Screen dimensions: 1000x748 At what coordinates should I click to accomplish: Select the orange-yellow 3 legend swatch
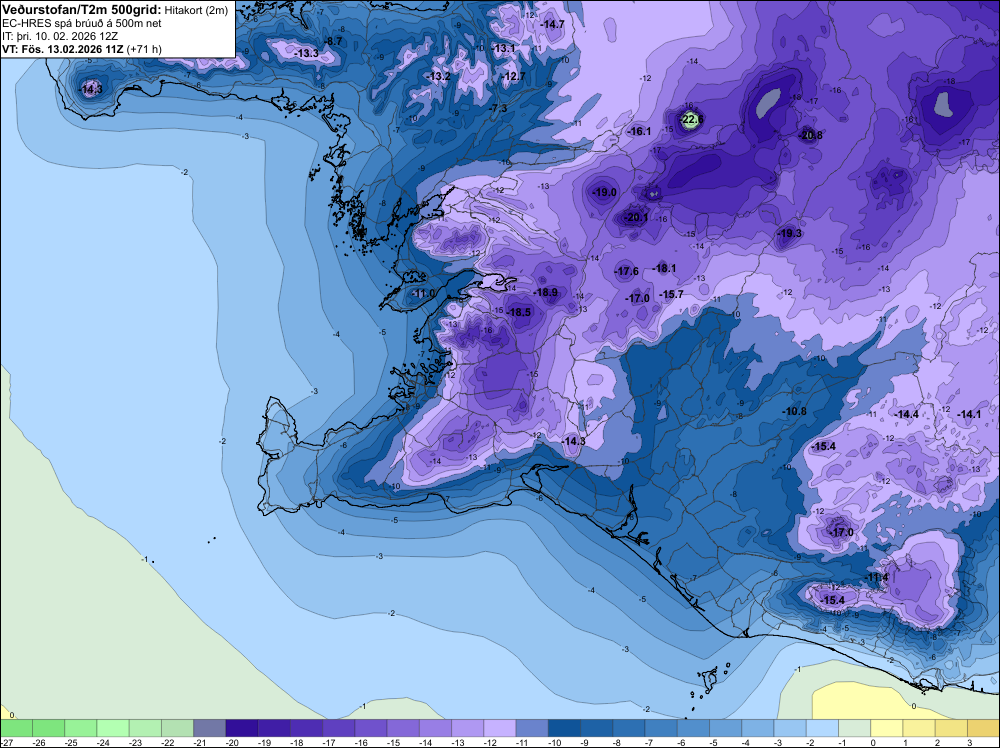point(983,728)
